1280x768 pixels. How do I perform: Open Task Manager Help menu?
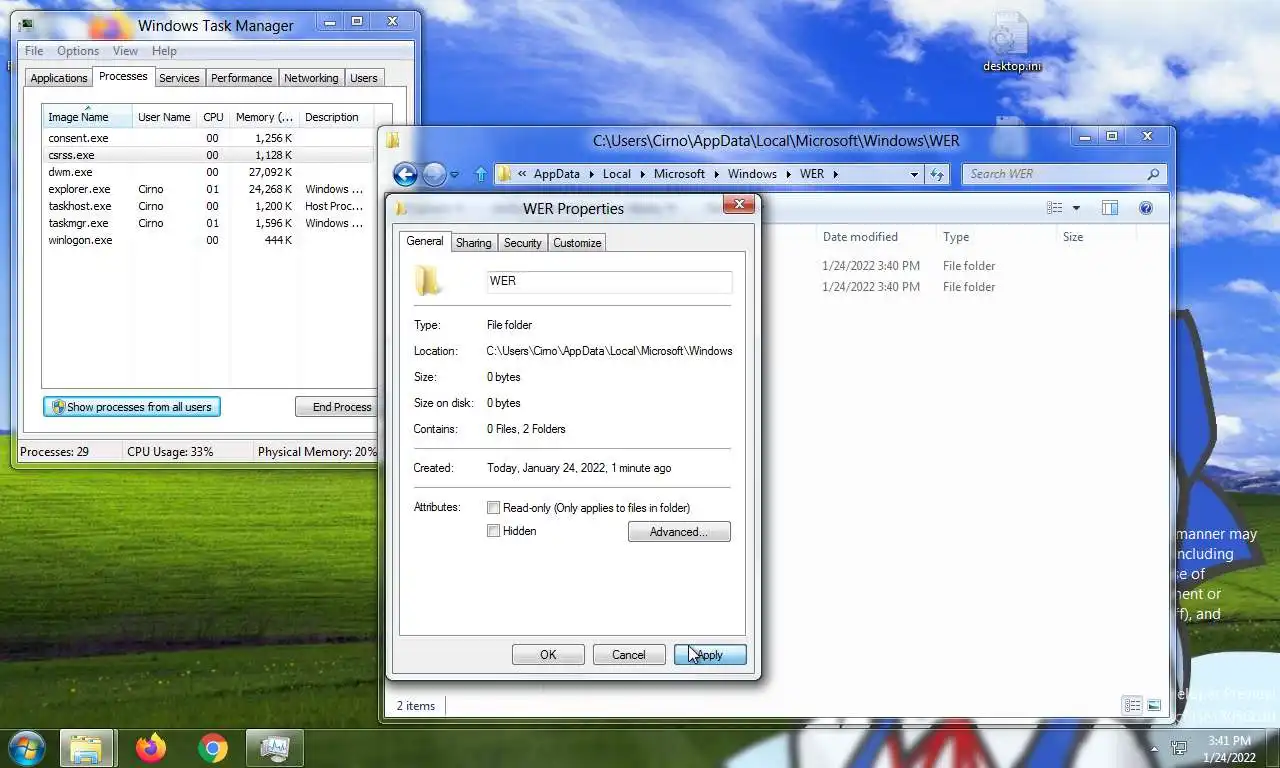[x=164, y=51]
